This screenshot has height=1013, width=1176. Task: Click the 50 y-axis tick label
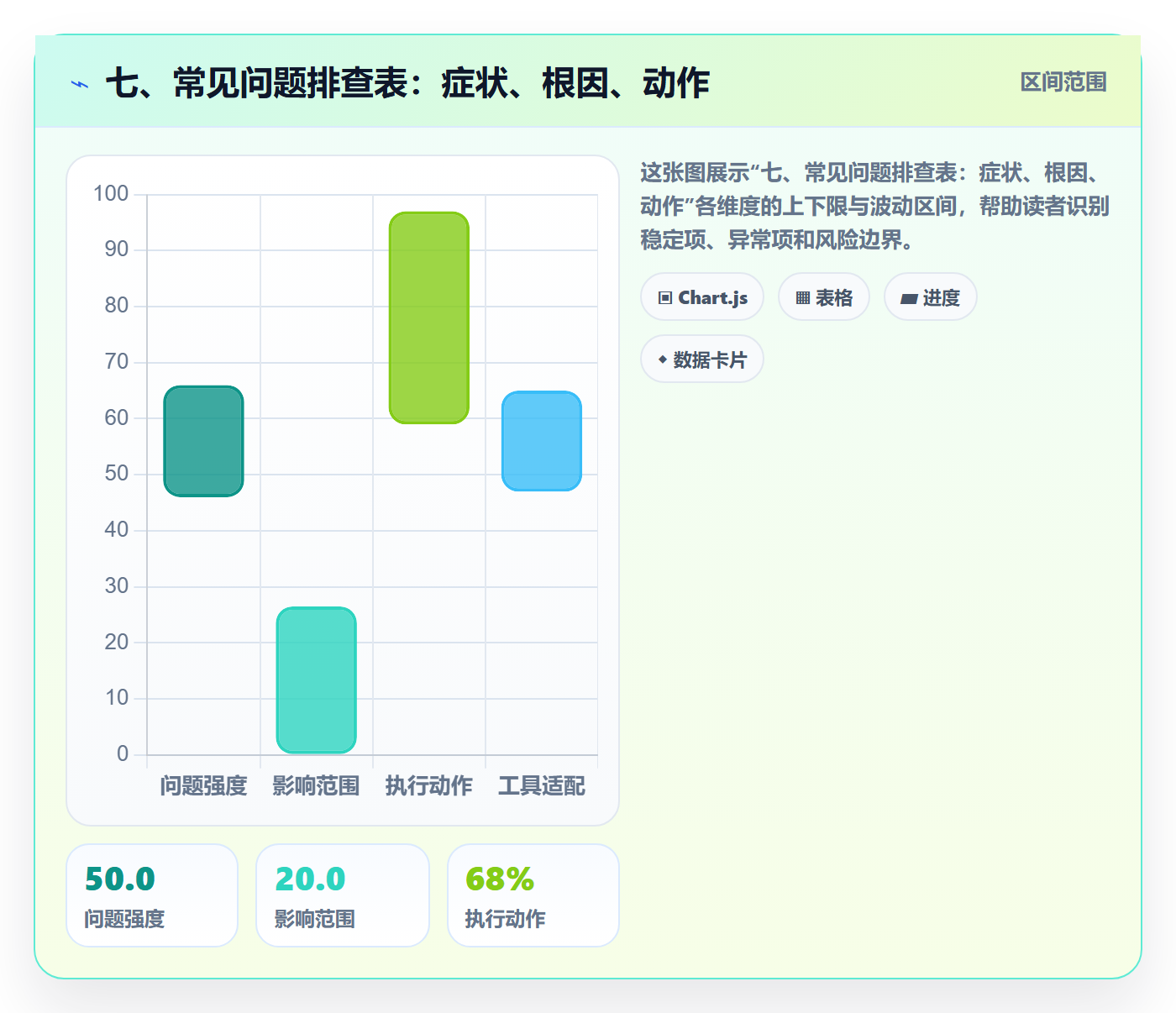click(x=117, y=474)
